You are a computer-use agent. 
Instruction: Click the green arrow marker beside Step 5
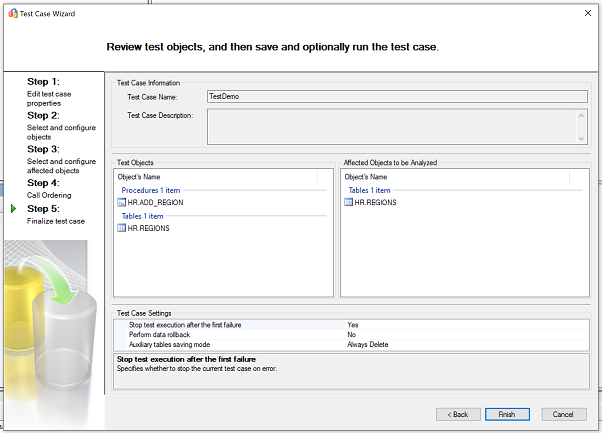coord(13,208)
